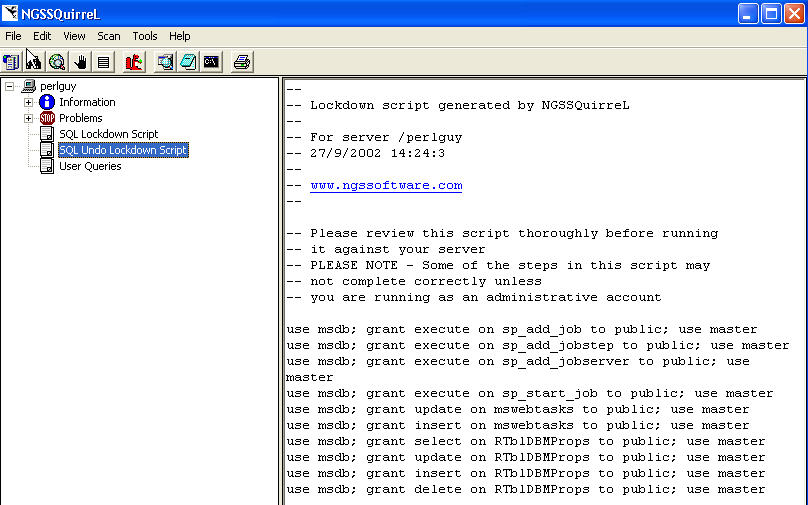Image resolution: width=808 pixels, height=505 pixels.
Task: Click 'grant insert on RTblDBMProps' line
Action: (x=526, y=473)
